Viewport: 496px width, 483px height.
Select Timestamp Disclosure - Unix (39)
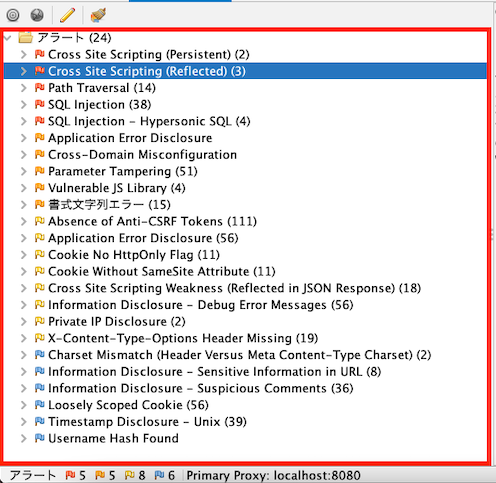click(x=147, y=421)
